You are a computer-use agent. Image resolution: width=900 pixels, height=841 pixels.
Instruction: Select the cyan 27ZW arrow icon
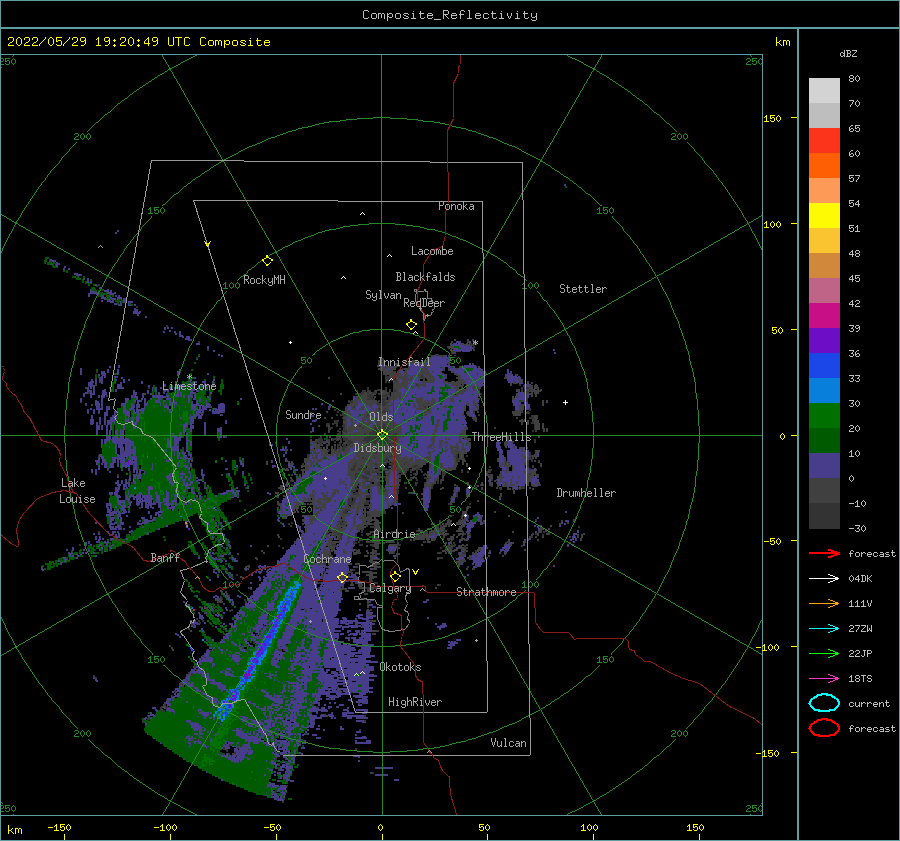824,629
